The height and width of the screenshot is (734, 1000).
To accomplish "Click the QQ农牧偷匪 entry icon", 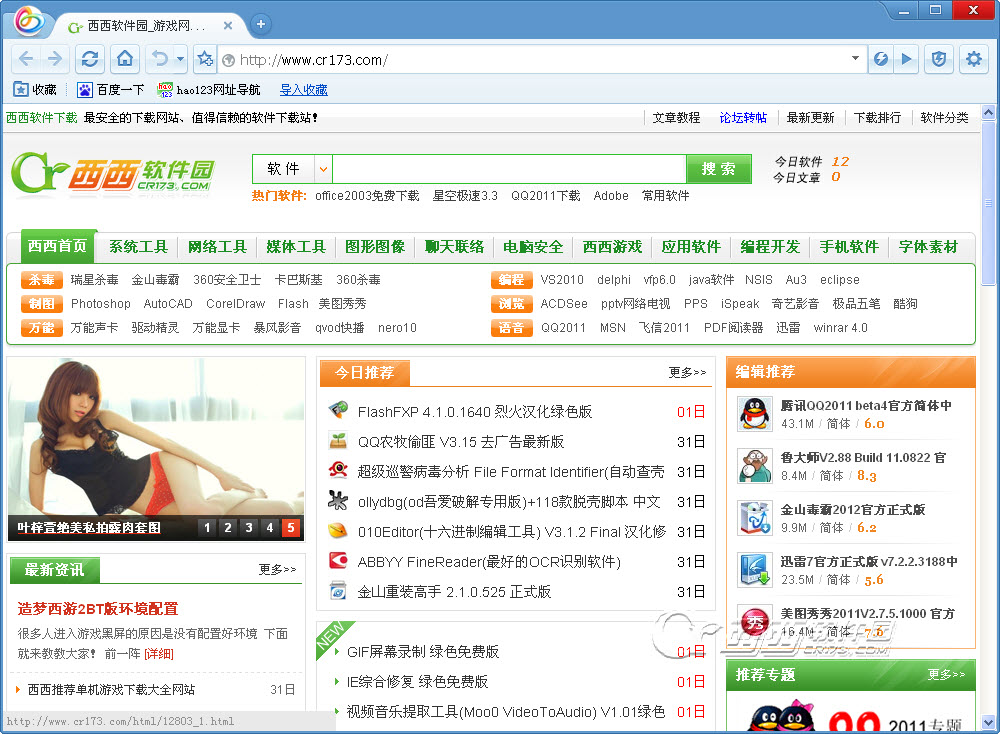I will tap(338, 440).
